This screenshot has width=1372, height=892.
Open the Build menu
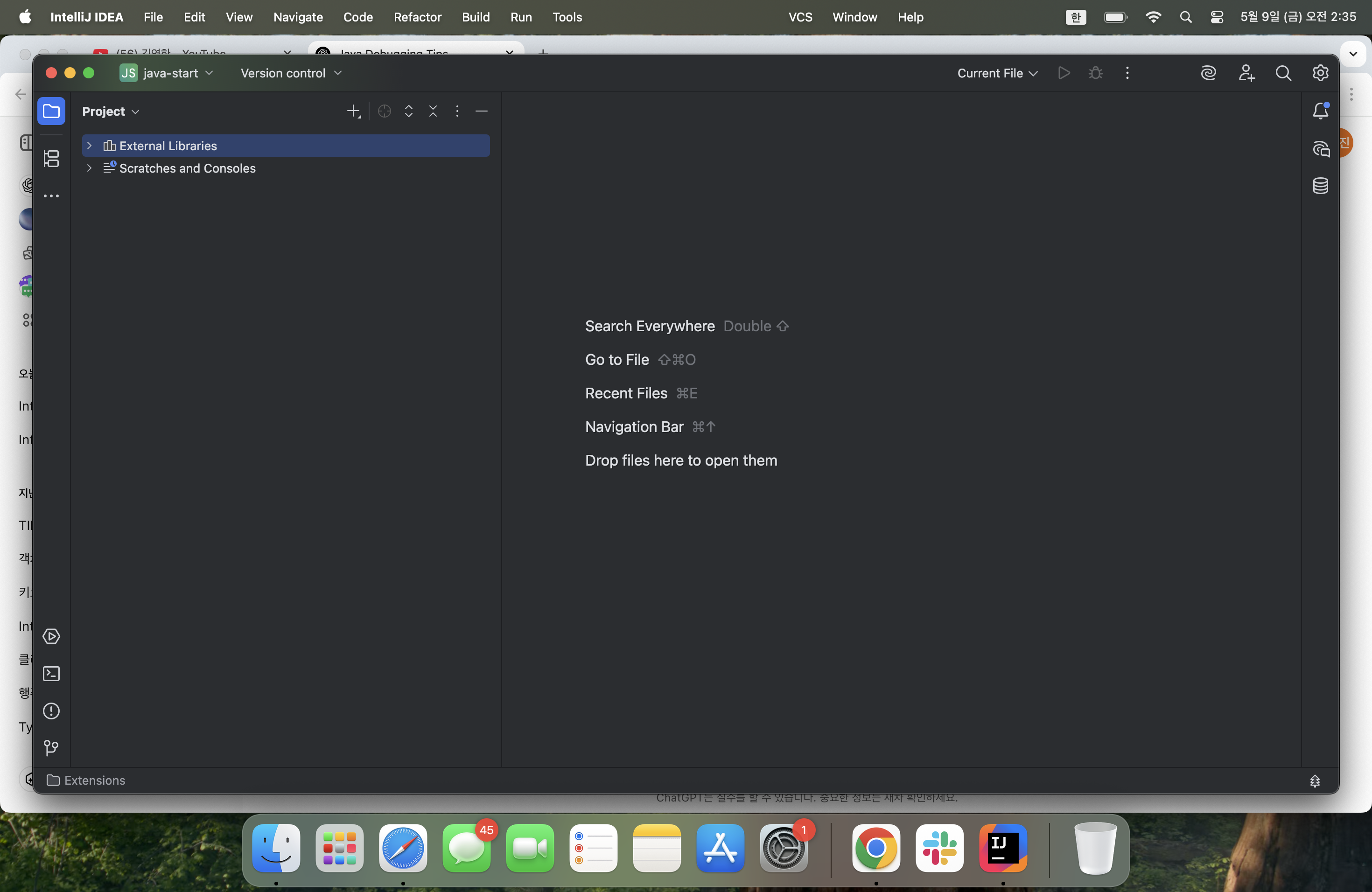coord(476,17)
